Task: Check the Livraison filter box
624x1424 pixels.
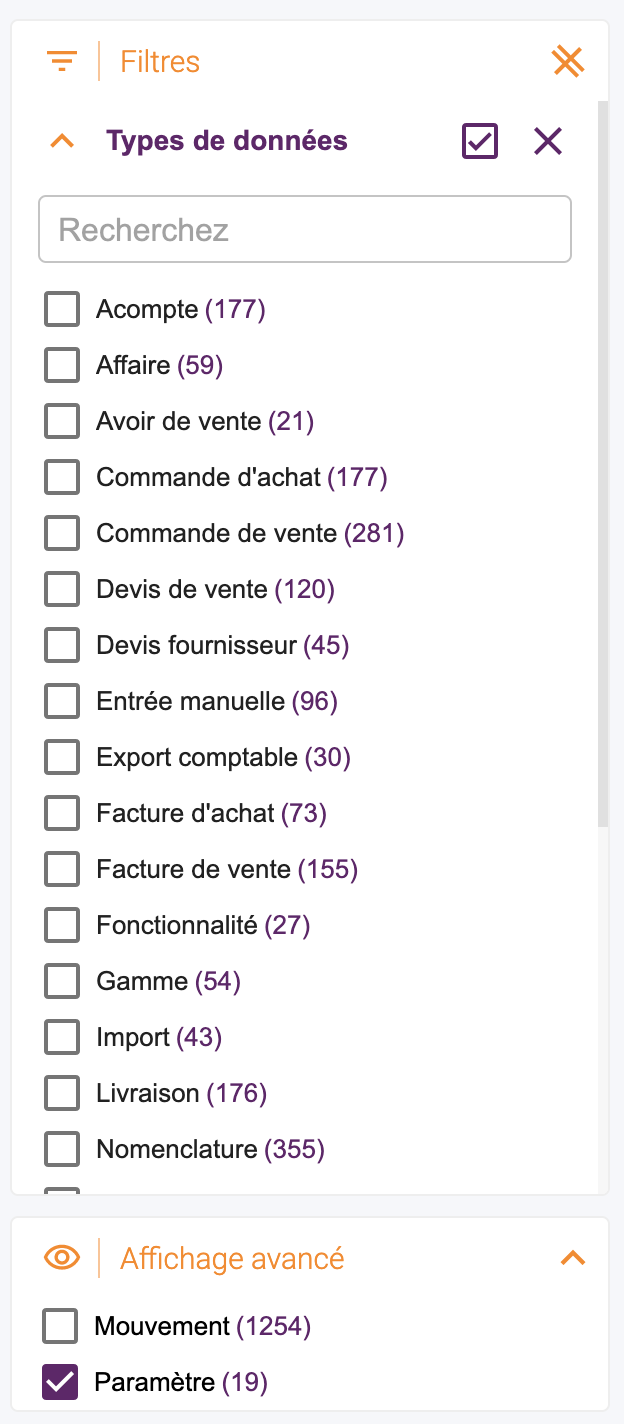Action: coord(62,1094)
